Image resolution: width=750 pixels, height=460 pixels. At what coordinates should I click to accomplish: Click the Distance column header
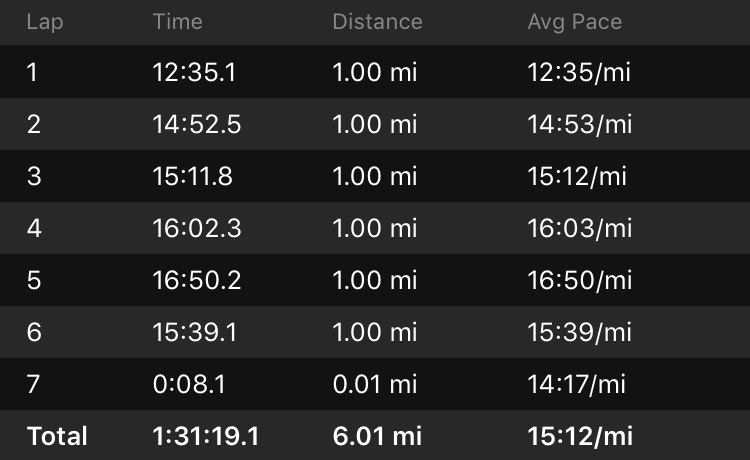(377, 22)
